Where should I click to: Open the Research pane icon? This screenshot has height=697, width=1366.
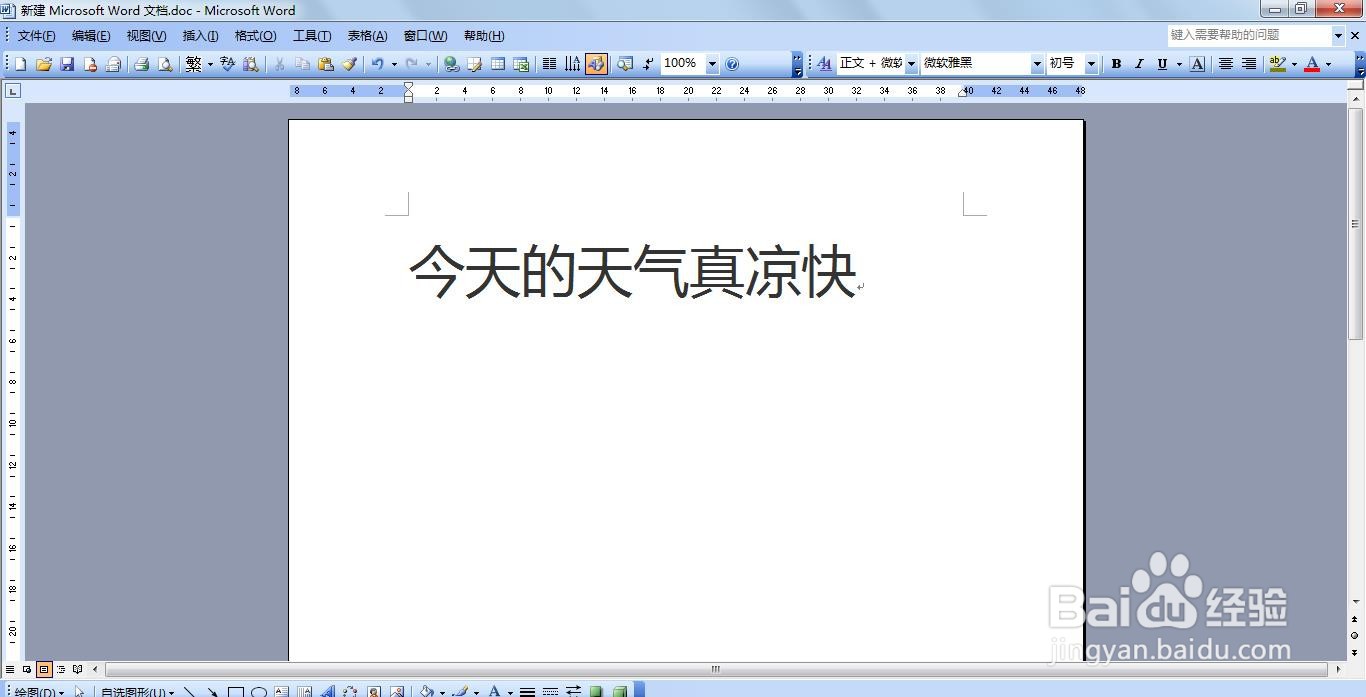click(x=251, y=64)
